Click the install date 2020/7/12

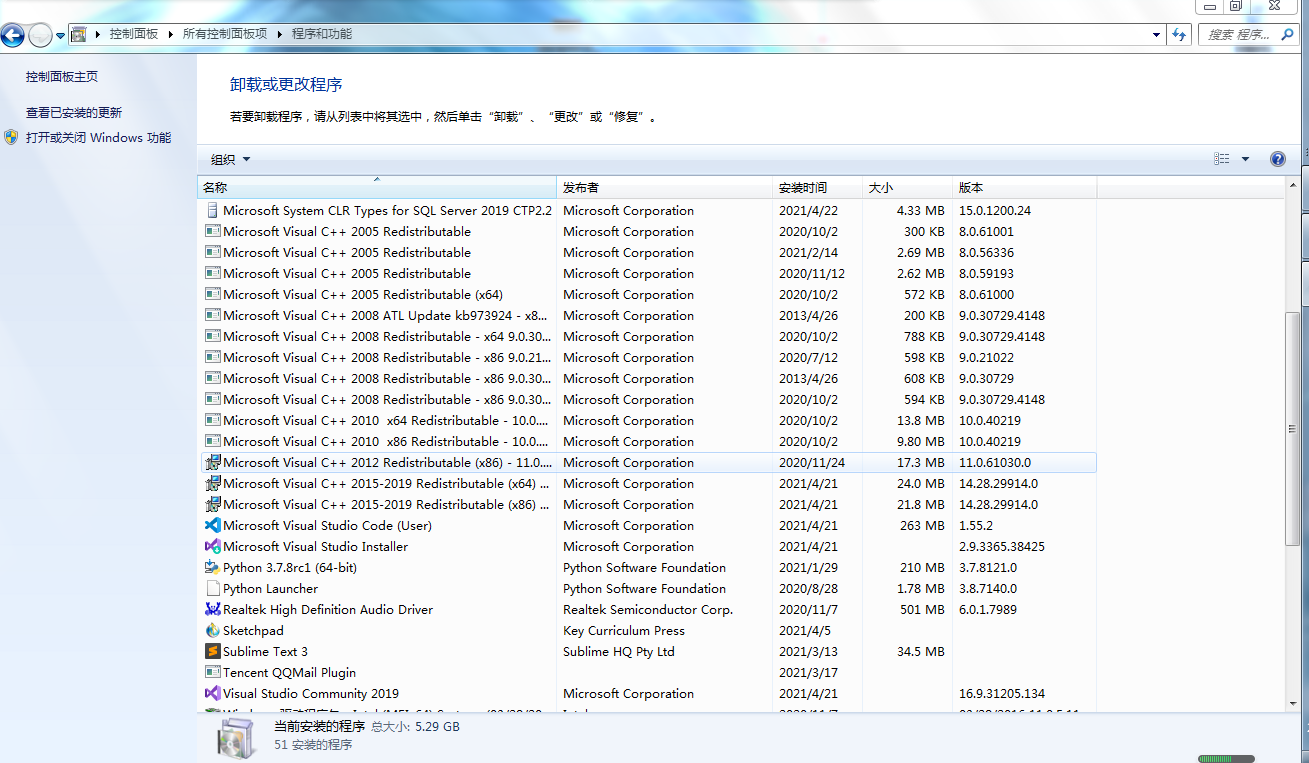point(808,358)
